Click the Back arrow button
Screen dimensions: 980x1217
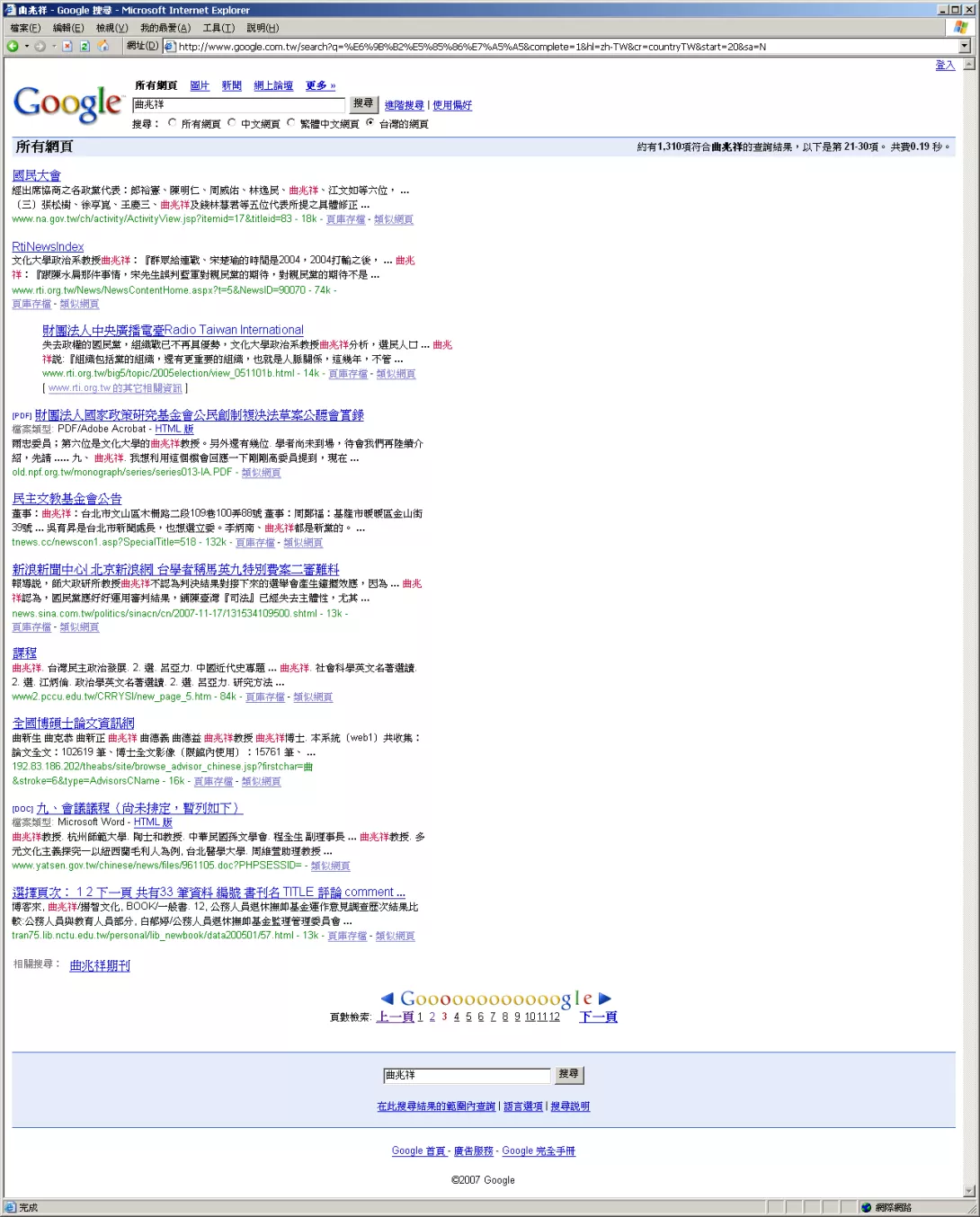(13, 46)
